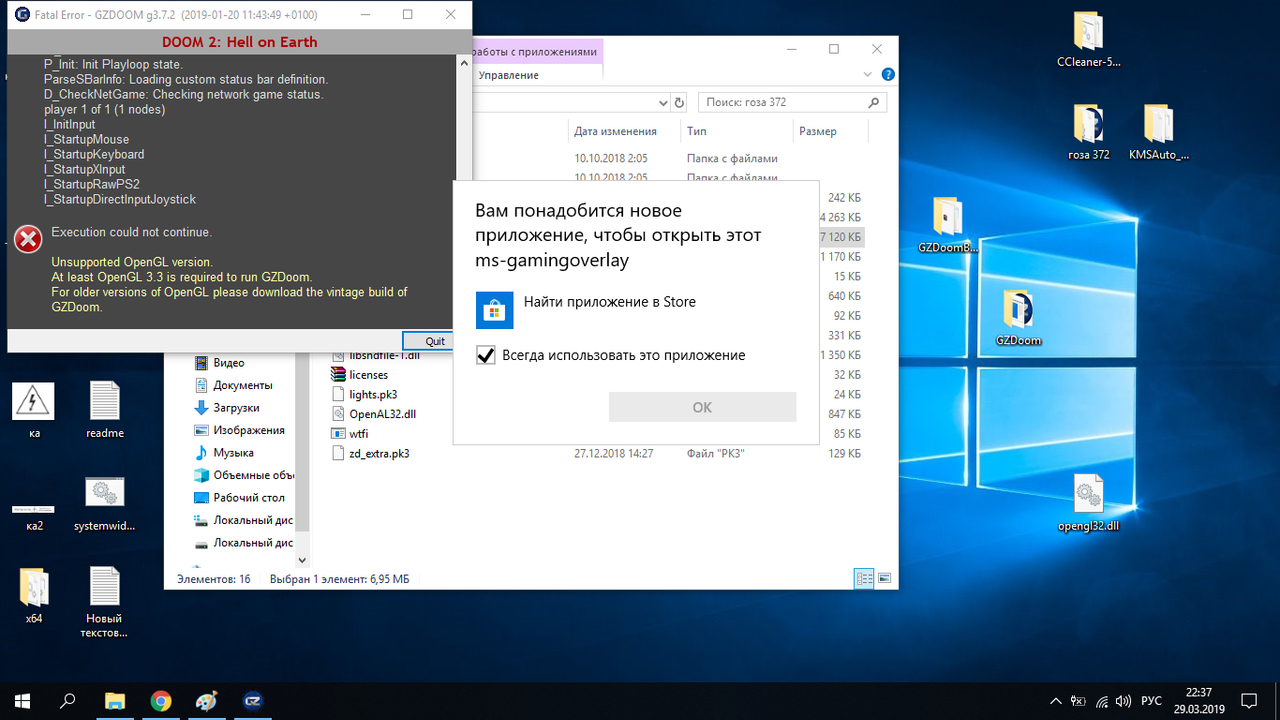Select the 7 120 КБ highlighted file size
Viewport: 1280px width, 720px height.
(x=839, y=237)
